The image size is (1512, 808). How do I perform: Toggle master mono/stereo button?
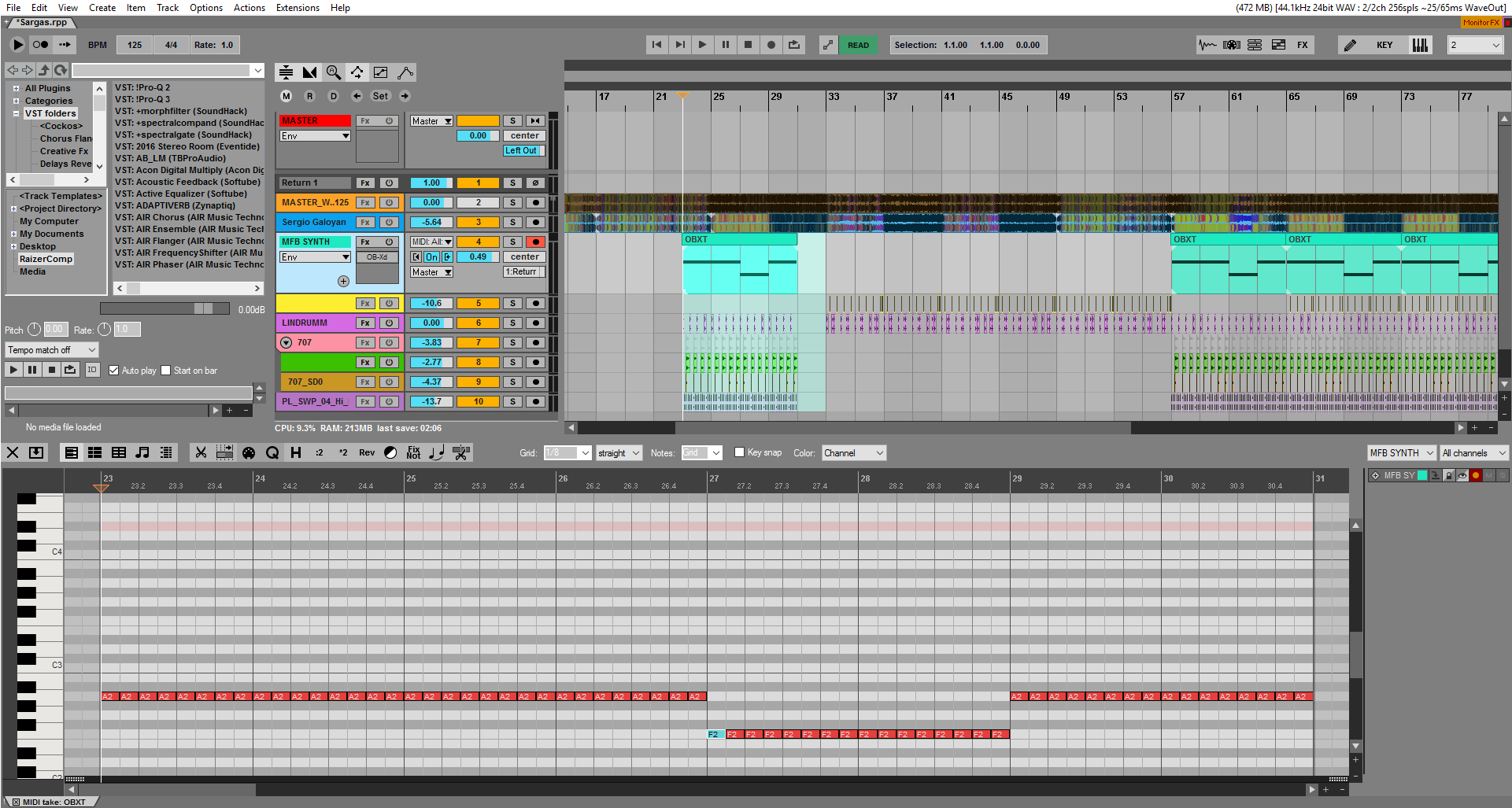point(536,121)
